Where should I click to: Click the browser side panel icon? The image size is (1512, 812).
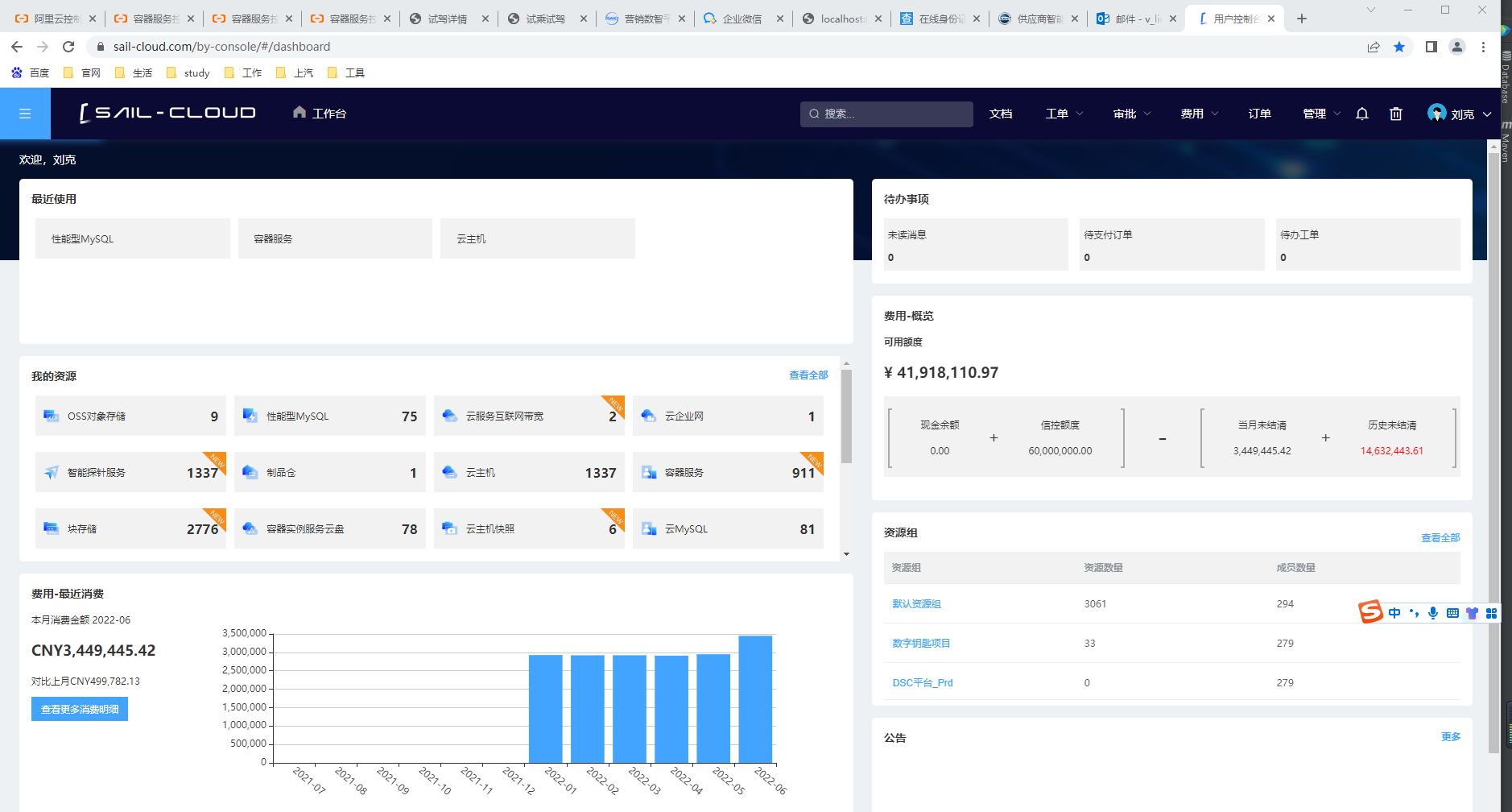coord(1431,47)
